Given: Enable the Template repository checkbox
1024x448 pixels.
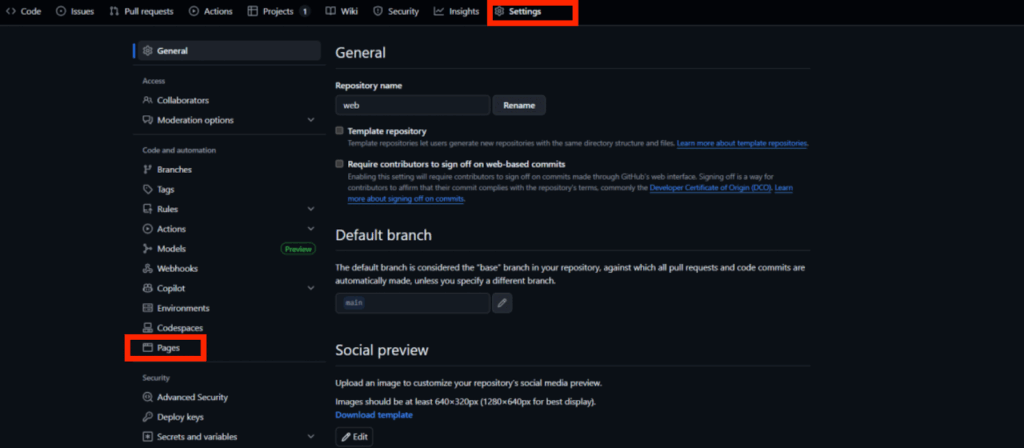Looking at the screenshot, I should click(x=340, y=131).
